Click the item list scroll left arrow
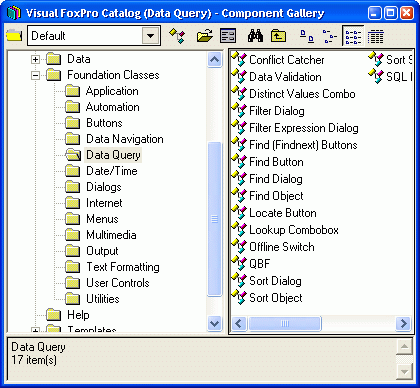 coord(239,323)
